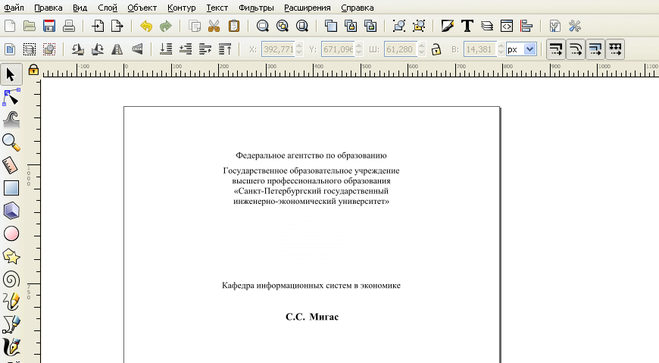Viewport: 659px width, 363px height.
Task: Zoom to fit drawing icon
Action: coord(282,26)
